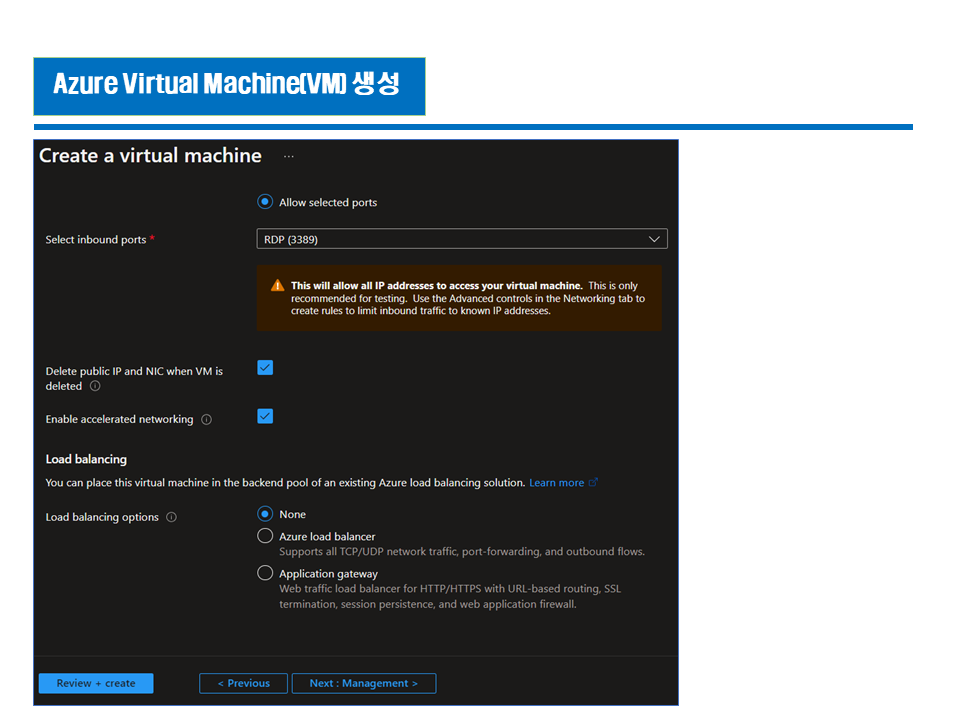Choose Application gateway radio button
Screen dimensions: 960x720
tap(264, 573)
